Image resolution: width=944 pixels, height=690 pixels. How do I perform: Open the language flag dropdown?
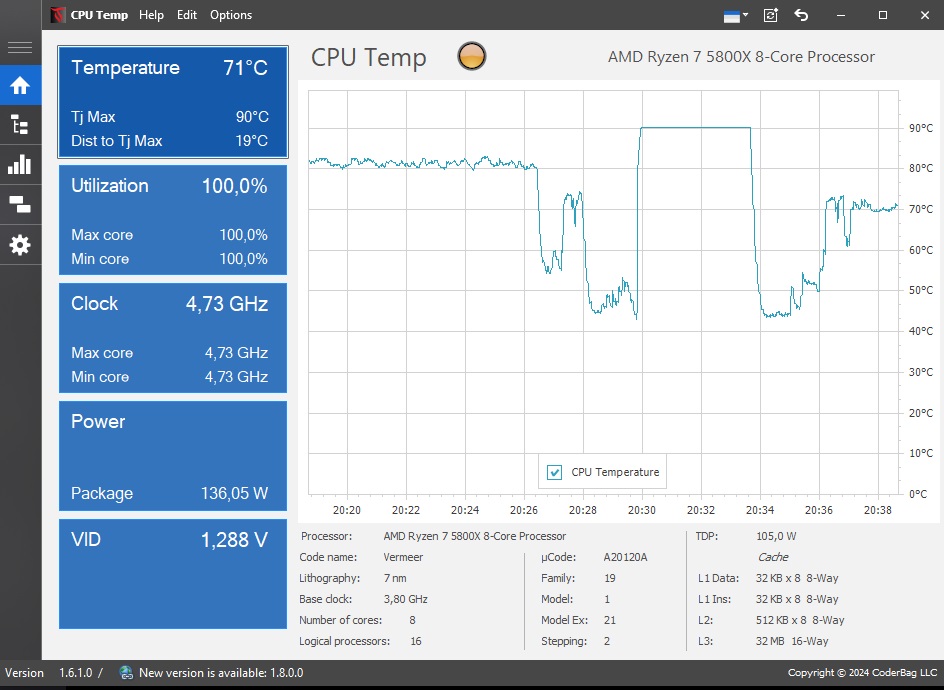click(x=736, y=16)
